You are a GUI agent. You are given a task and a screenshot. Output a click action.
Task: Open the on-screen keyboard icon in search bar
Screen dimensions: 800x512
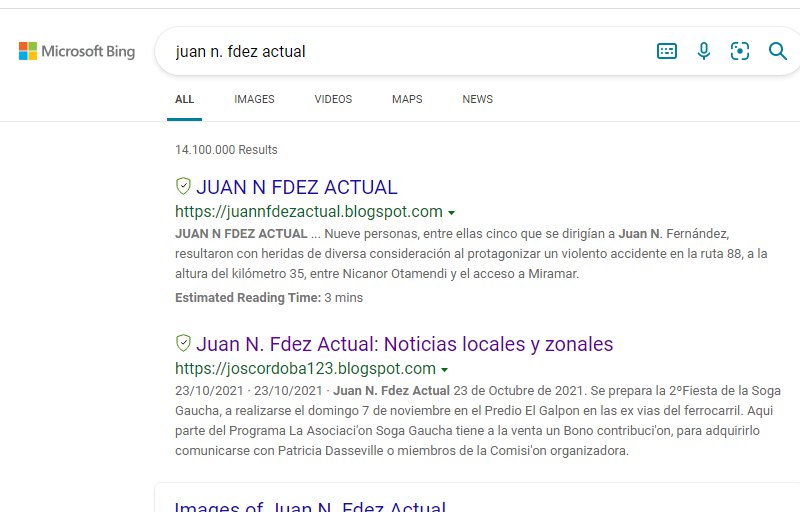[x=667, y=51]
